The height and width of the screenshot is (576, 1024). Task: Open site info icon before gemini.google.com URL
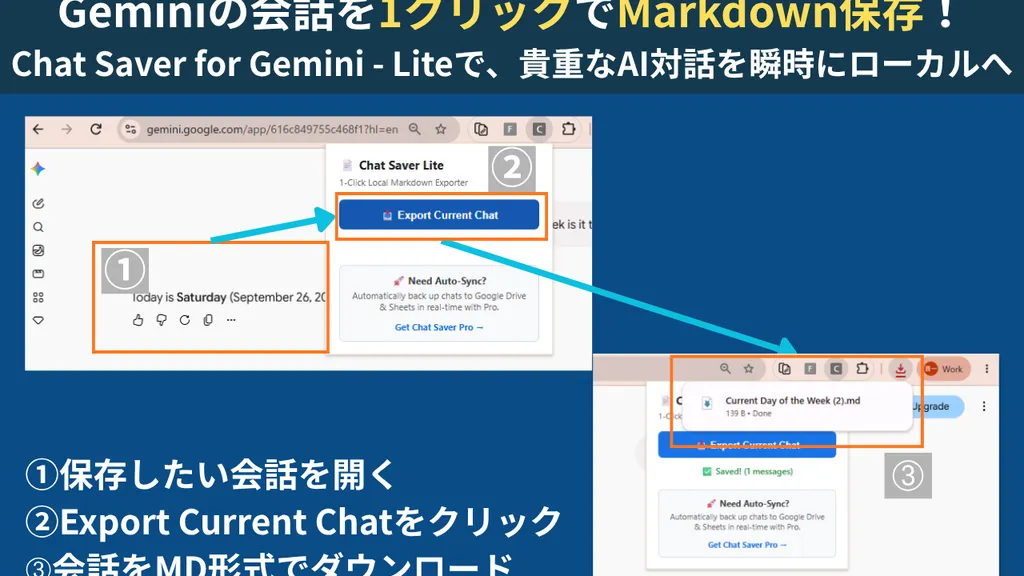pos(131,129)
